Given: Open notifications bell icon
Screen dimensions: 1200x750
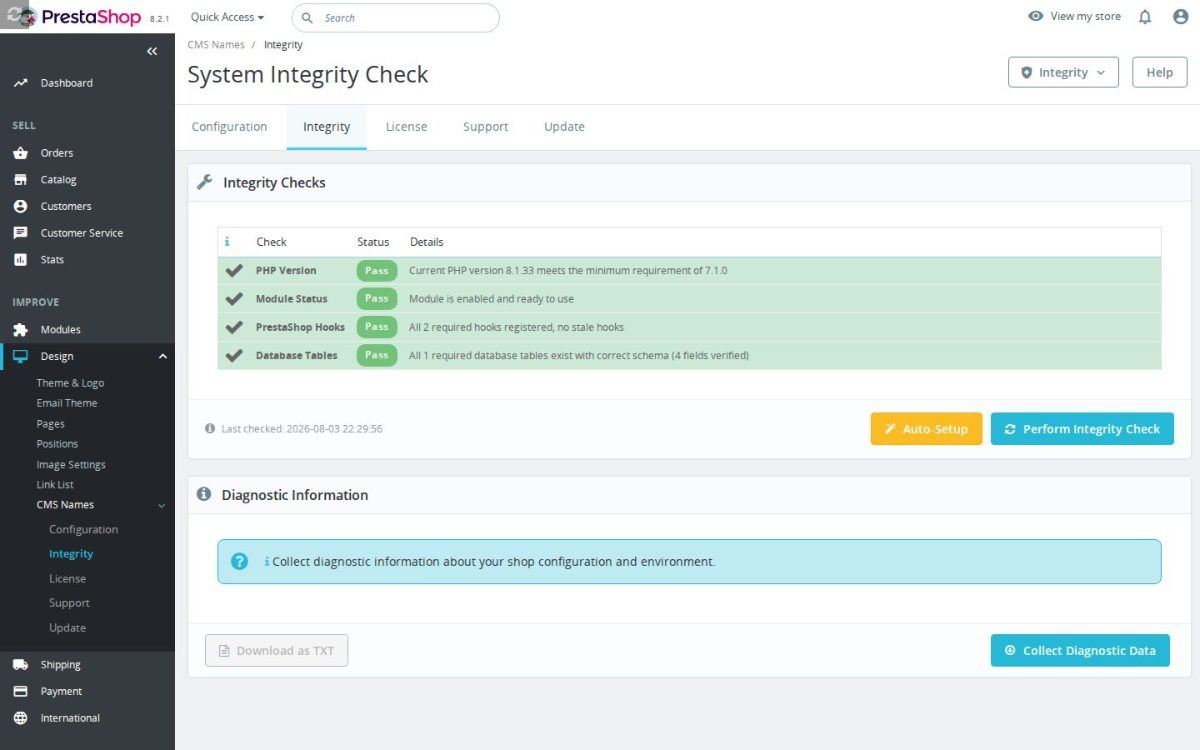Looking at the screenshot, I should pyautogui.click(x=1145, y=17).
